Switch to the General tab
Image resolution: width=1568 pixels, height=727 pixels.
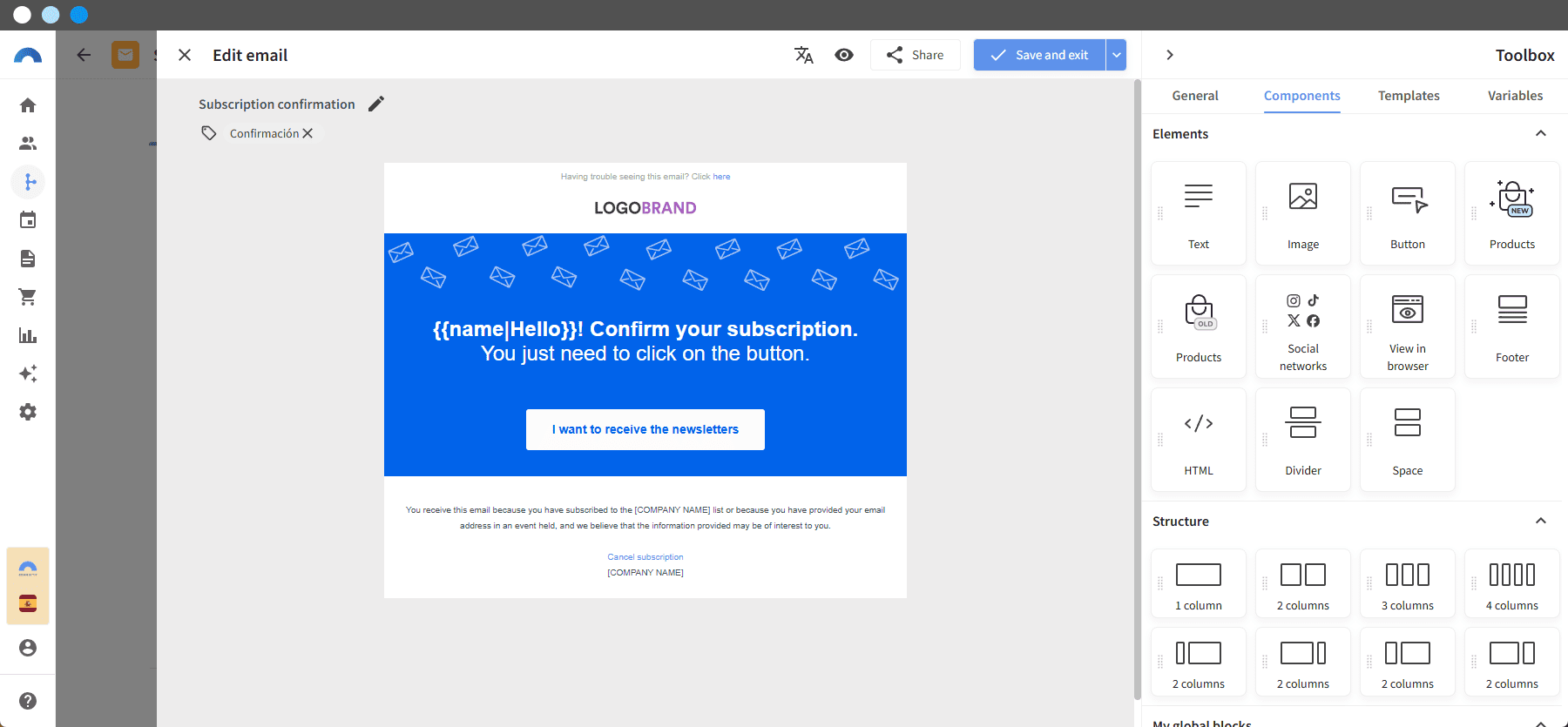coord(1195,96)
